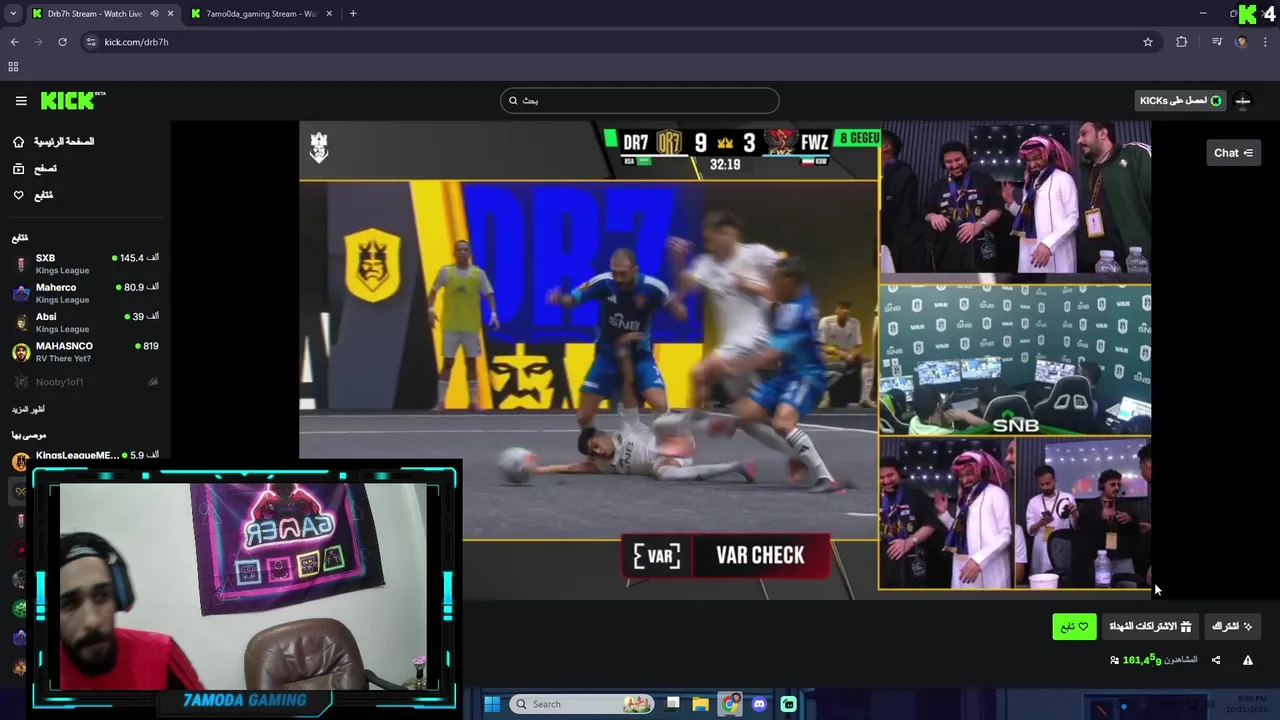The image size is (1280, 720).
Task: Click the Subscribe button
Action: tap(1232, 627)
